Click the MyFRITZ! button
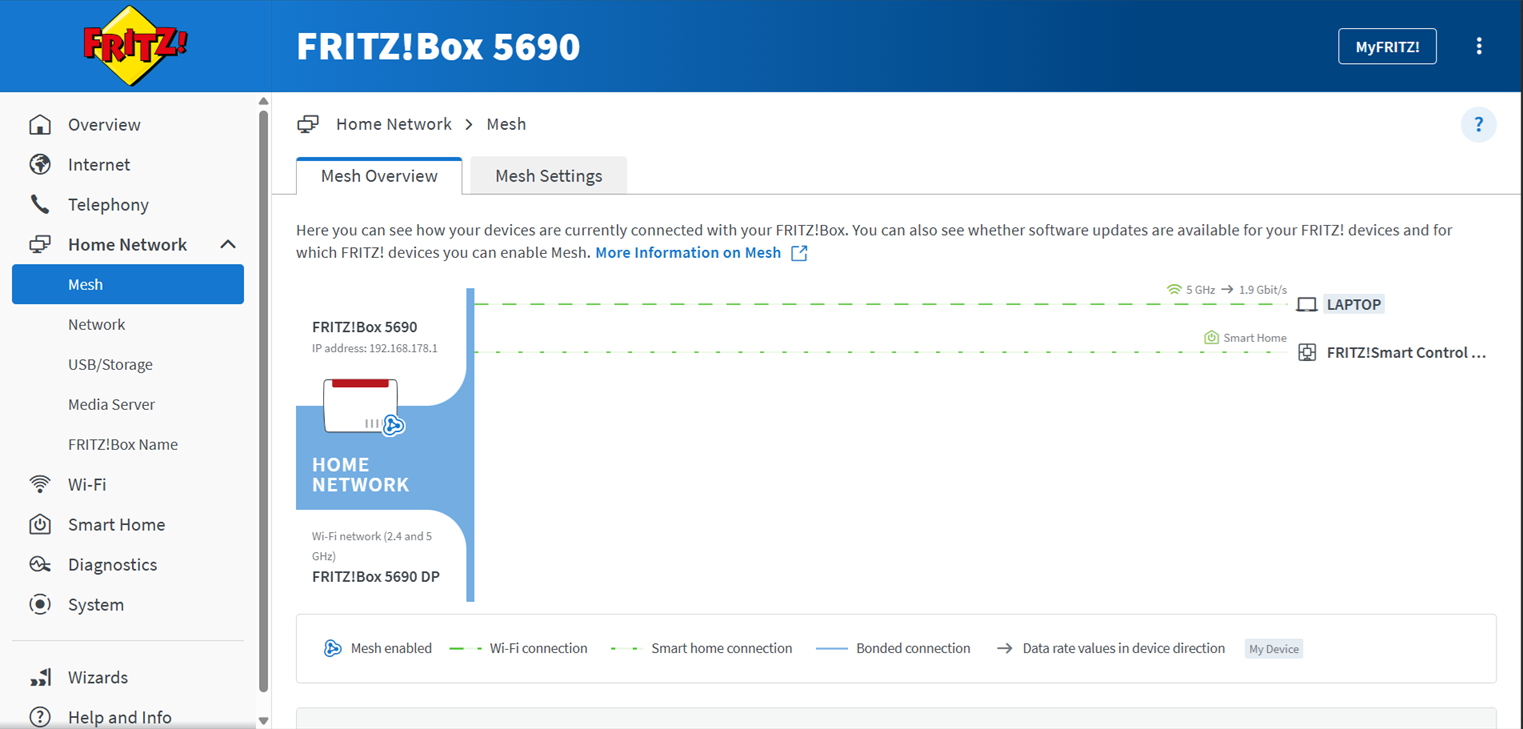 pyautogui.click(x=1387, y=46)
